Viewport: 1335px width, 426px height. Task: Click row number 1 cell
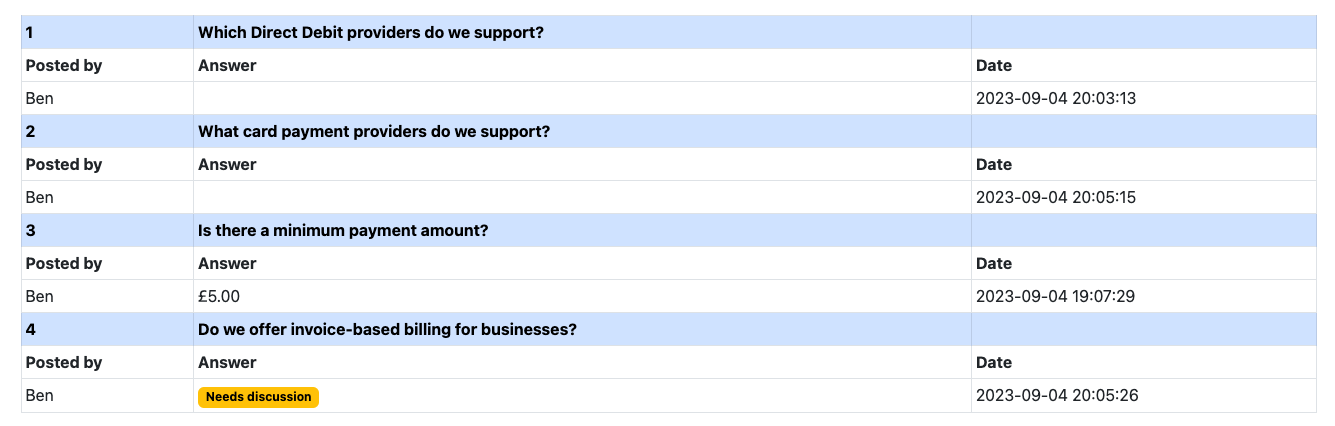[107, 32]
